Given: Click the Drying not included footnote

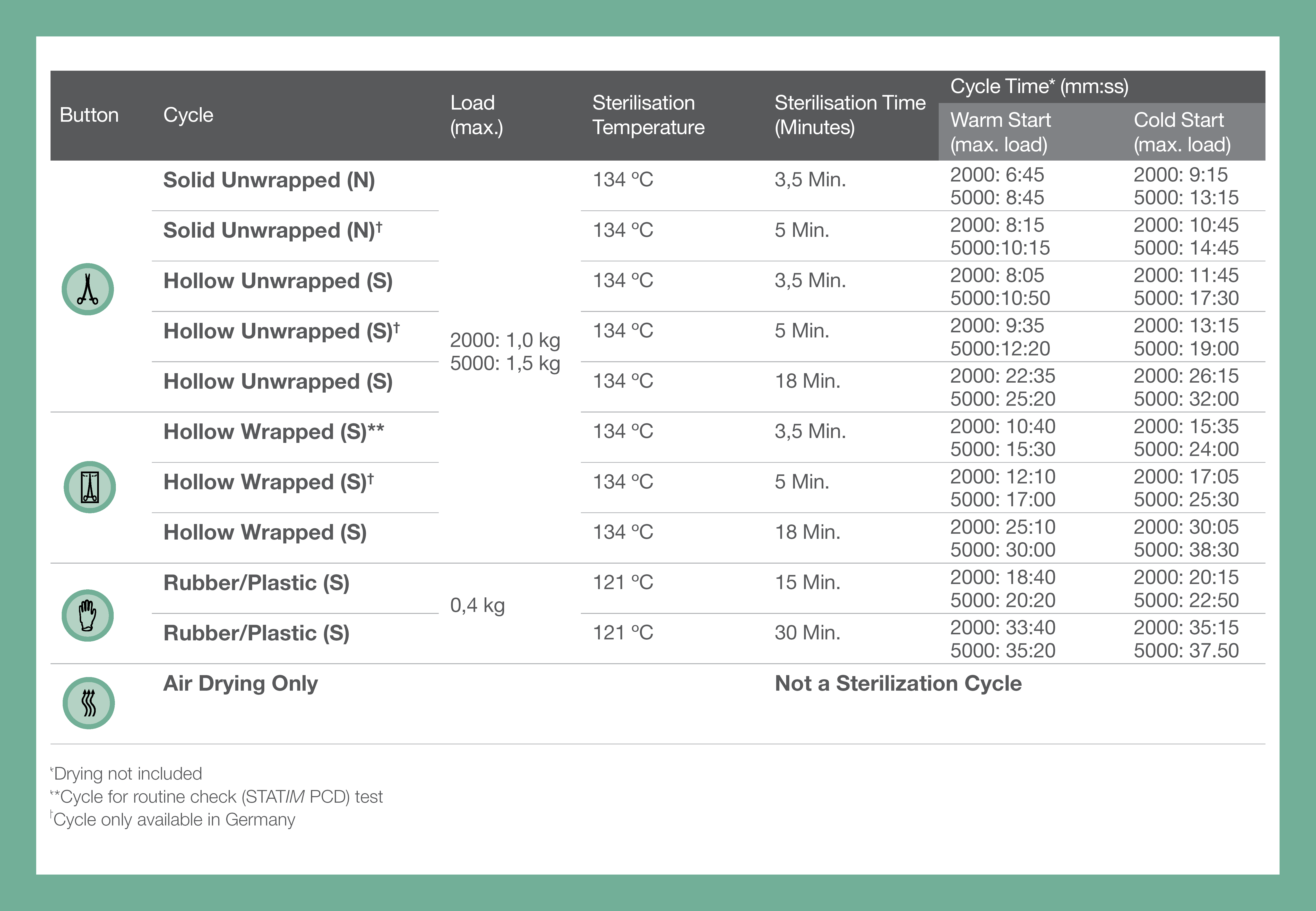Looking at the screenshot, I should click(x=127, y=773).
